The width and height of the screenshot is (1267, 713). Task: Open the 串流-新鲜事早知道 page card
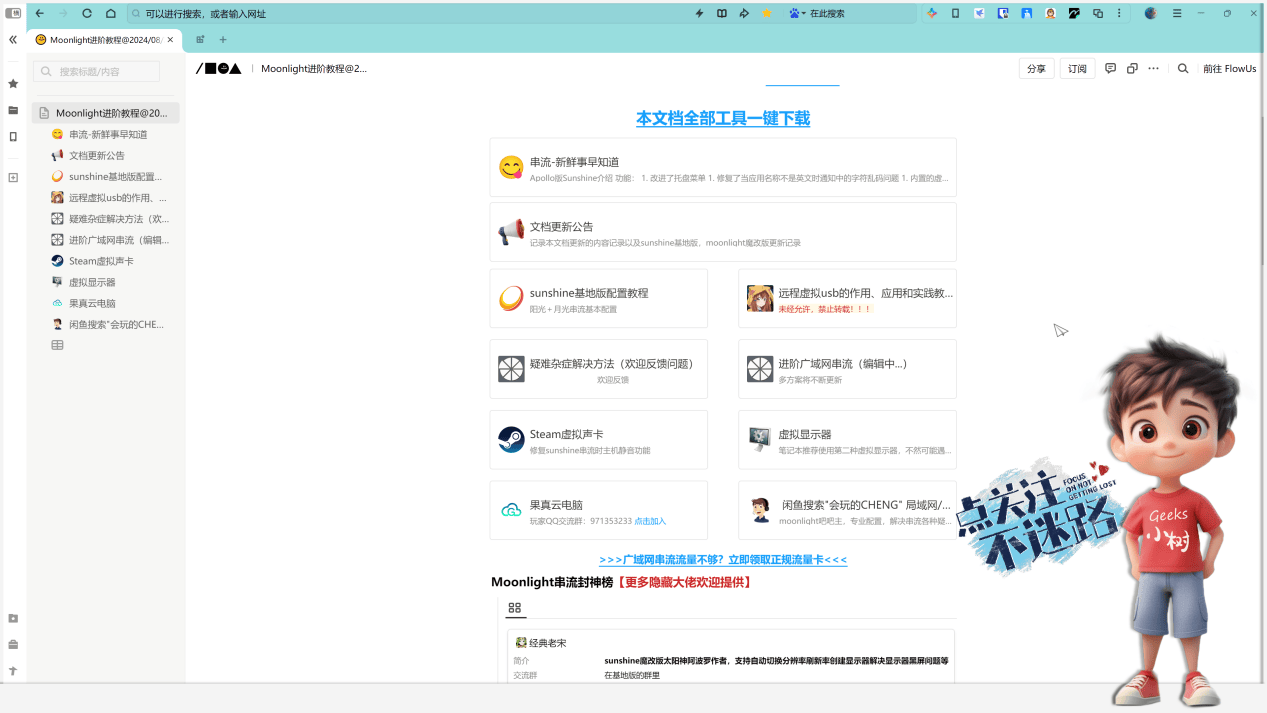tap(723, 168)
